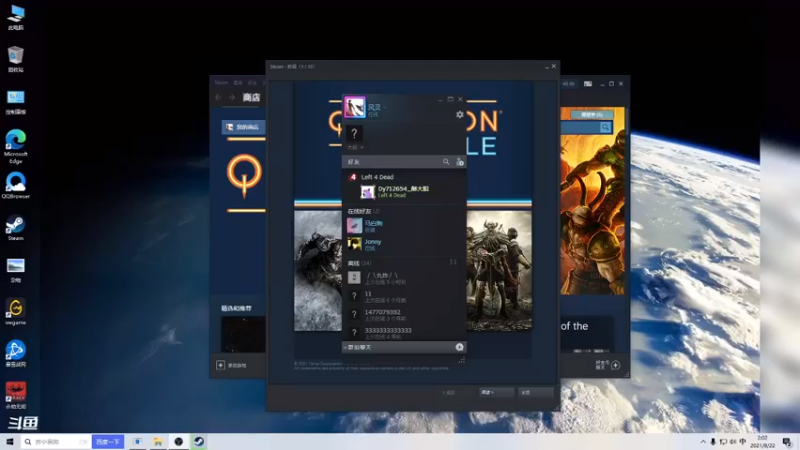Open the WeGame desktop shortcut

(15, 312)
